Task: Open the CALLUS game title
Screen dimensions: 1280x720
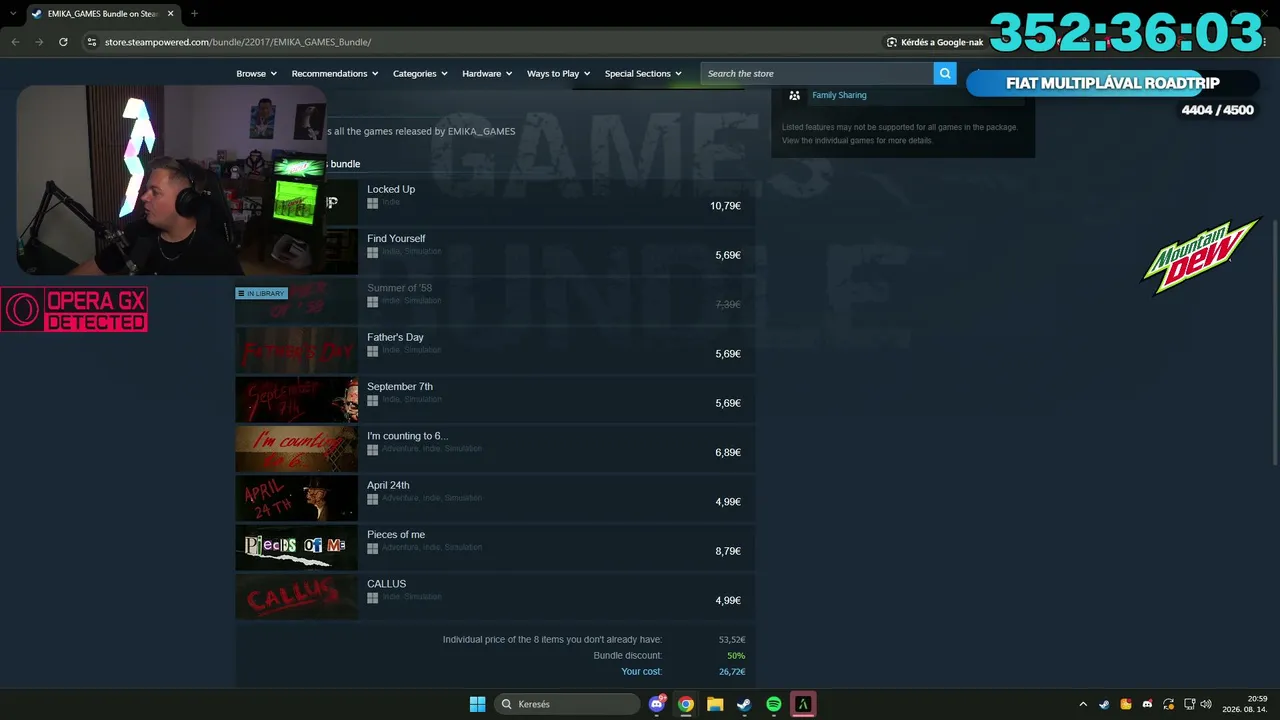Action: [x=386, y=584]
